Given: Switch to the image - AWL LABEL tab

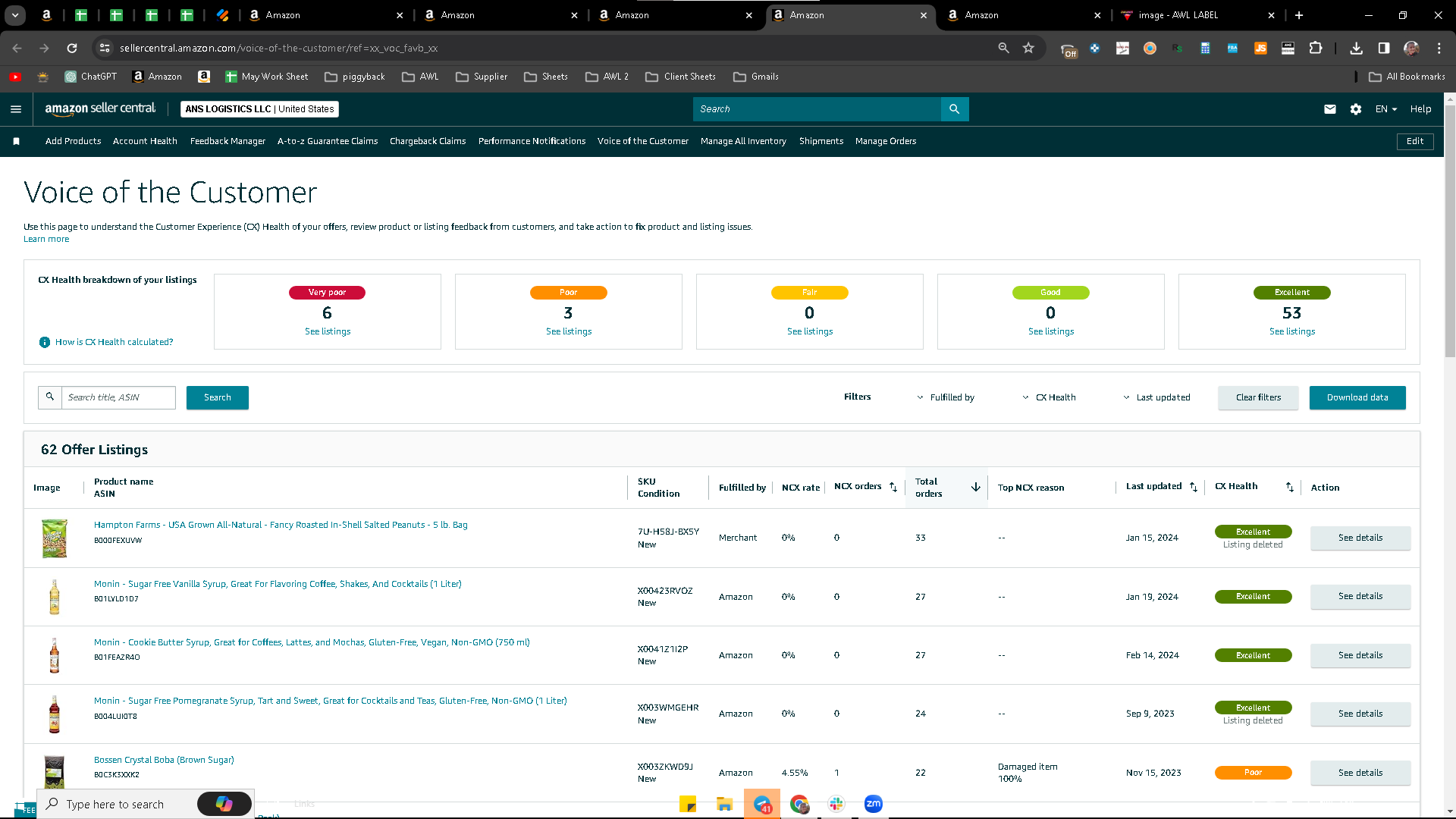Looking at the screenshot, I should coord(1197,15).
